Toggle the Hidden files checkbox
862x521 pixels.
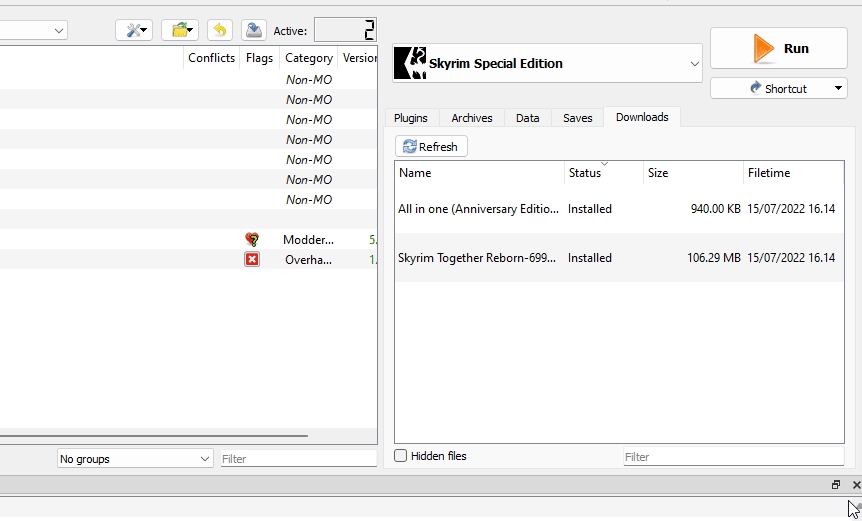click(401, 456)
